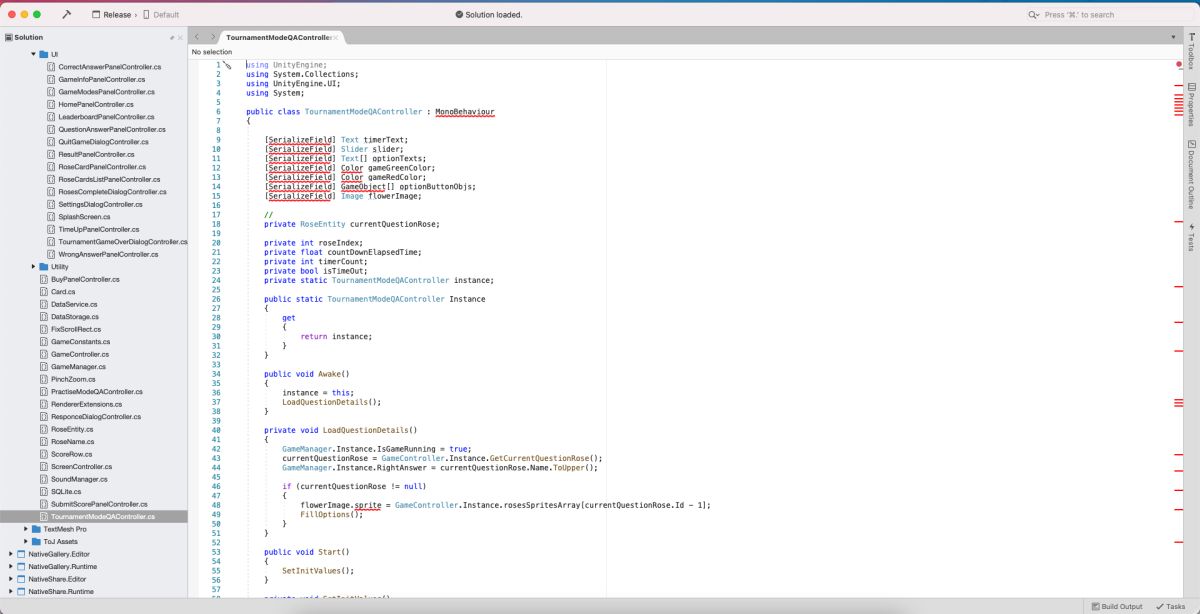Navigate back with the left arrow
1200x614 pixels.
pyautogui.click(x=197, y=37)
